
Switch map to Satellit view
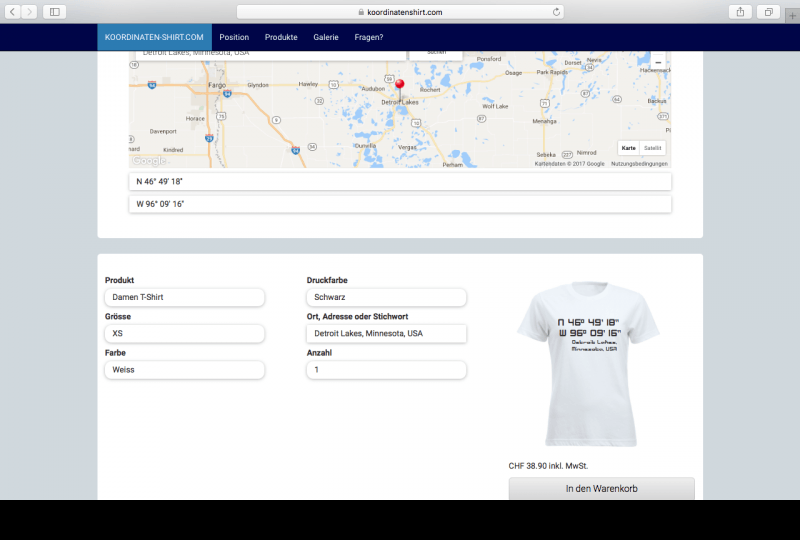[x=652, y=147]
